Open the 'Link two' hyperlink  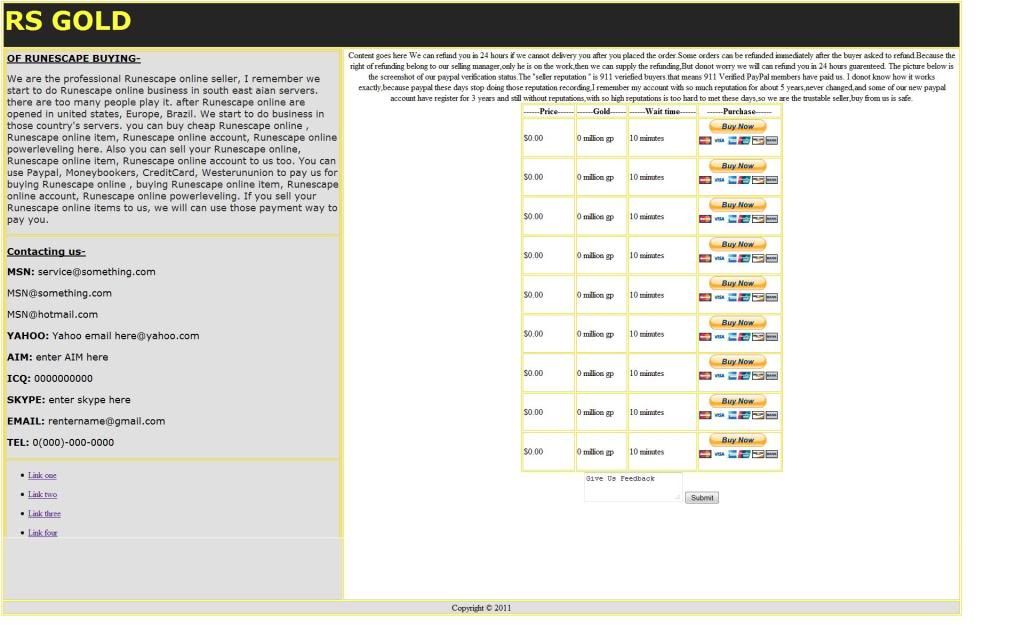point(42,494)
